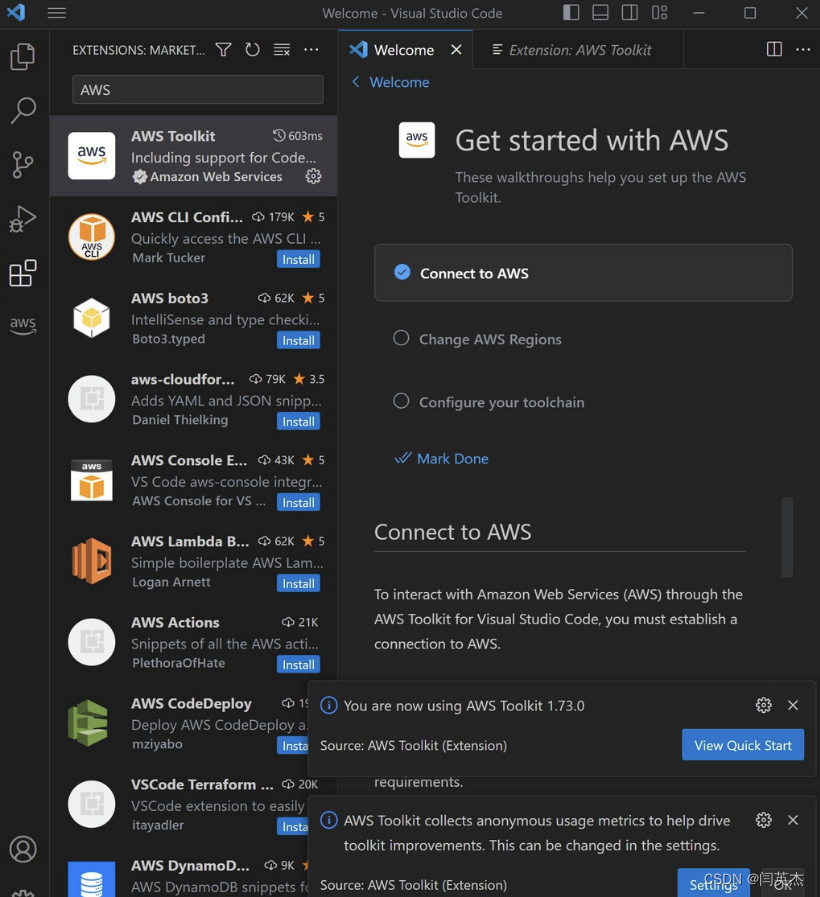This screenshot has width=820, height=897.
Task: Select the AWS CLI Configure extension icon
Action: [x=92, y=237]
